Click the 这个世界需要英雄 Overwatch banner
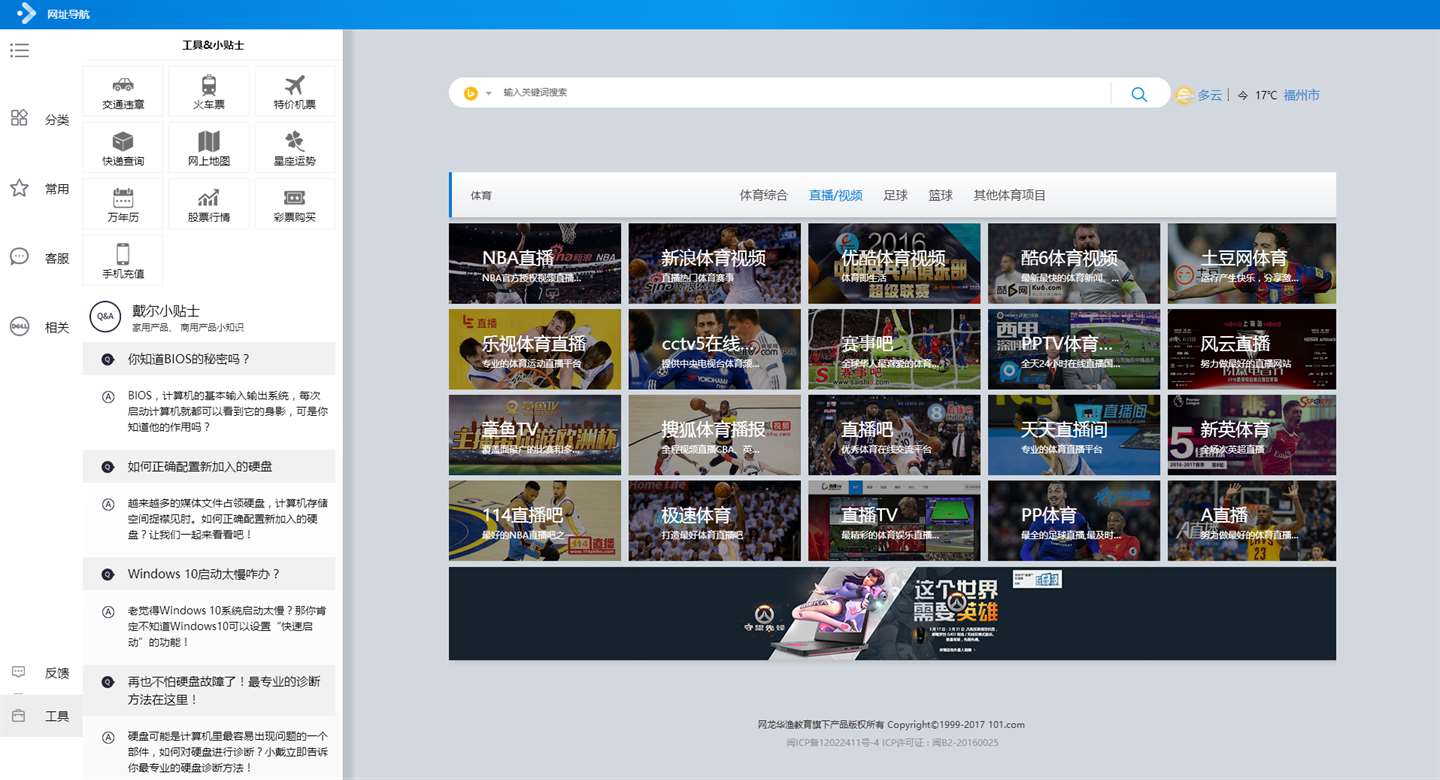Viewport: 1440px width, 780px height. pos(892,614)
